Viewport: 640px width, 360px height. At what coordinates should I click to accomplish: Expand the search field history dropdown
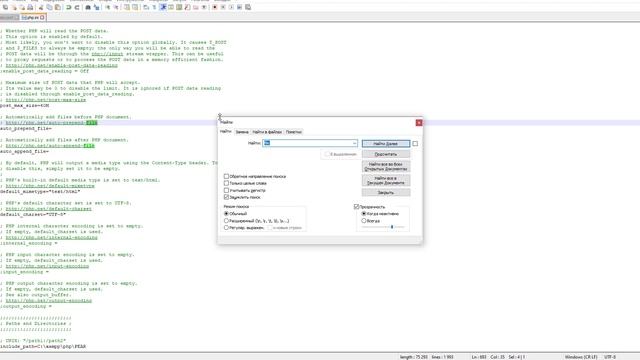[x=354, y=143]
